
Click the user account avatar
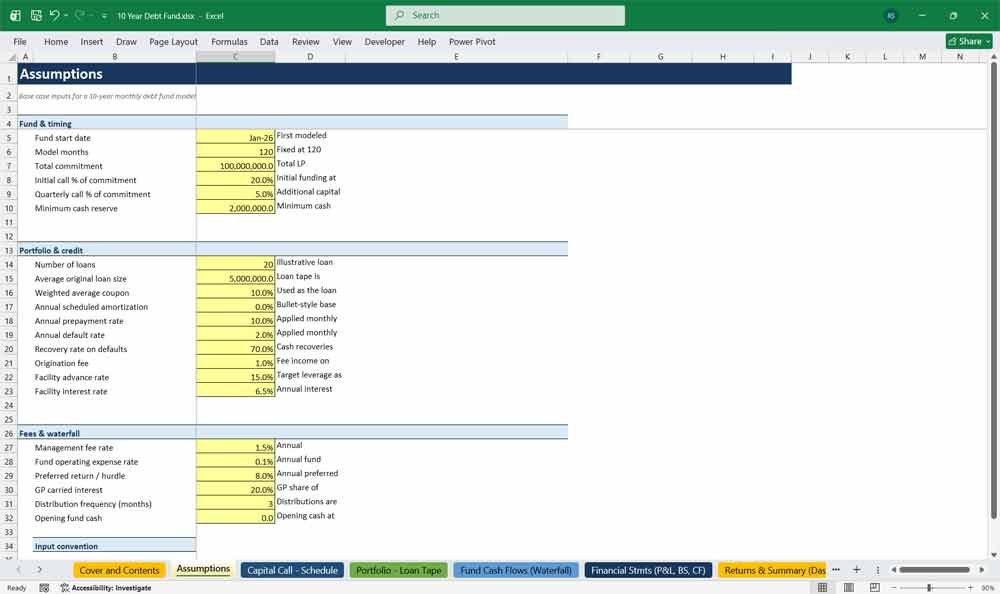[891, 15]
